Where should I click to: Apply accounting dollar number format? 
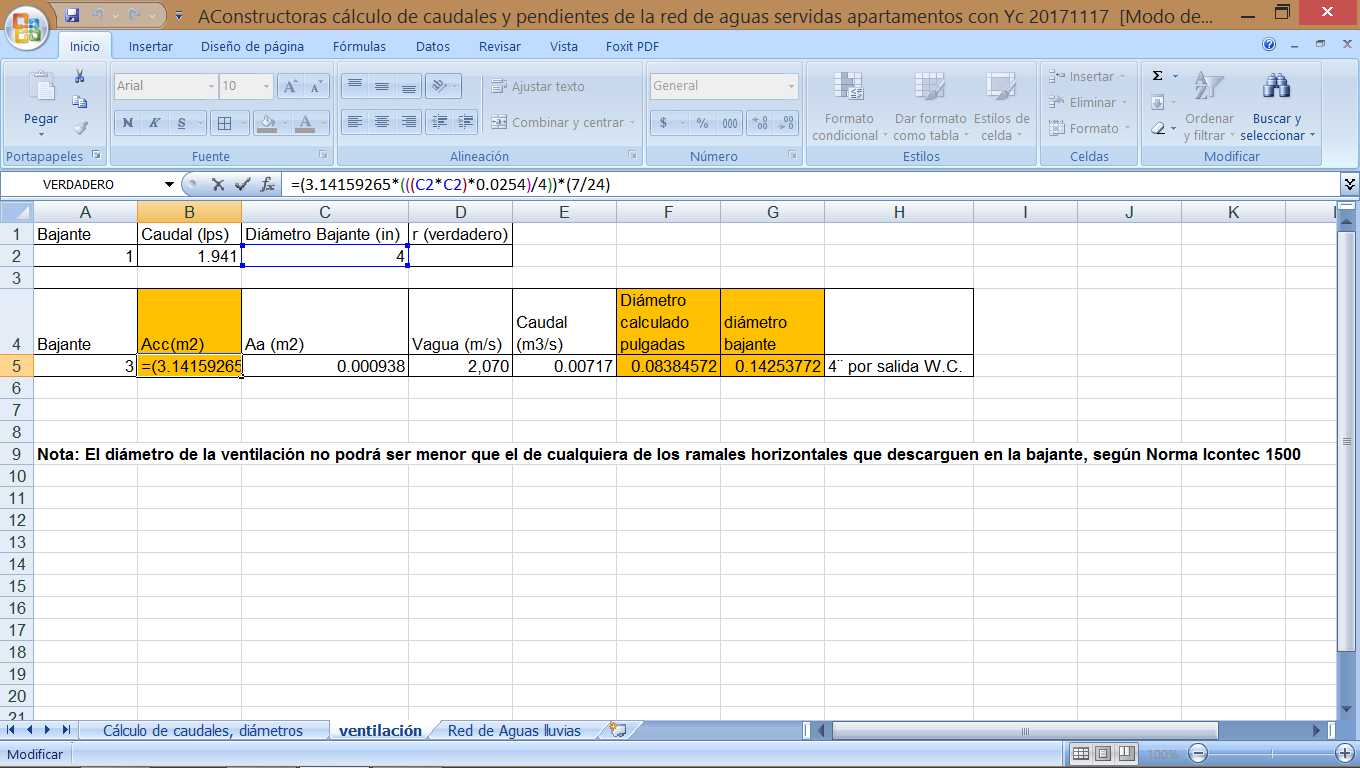tap(661, 123)
